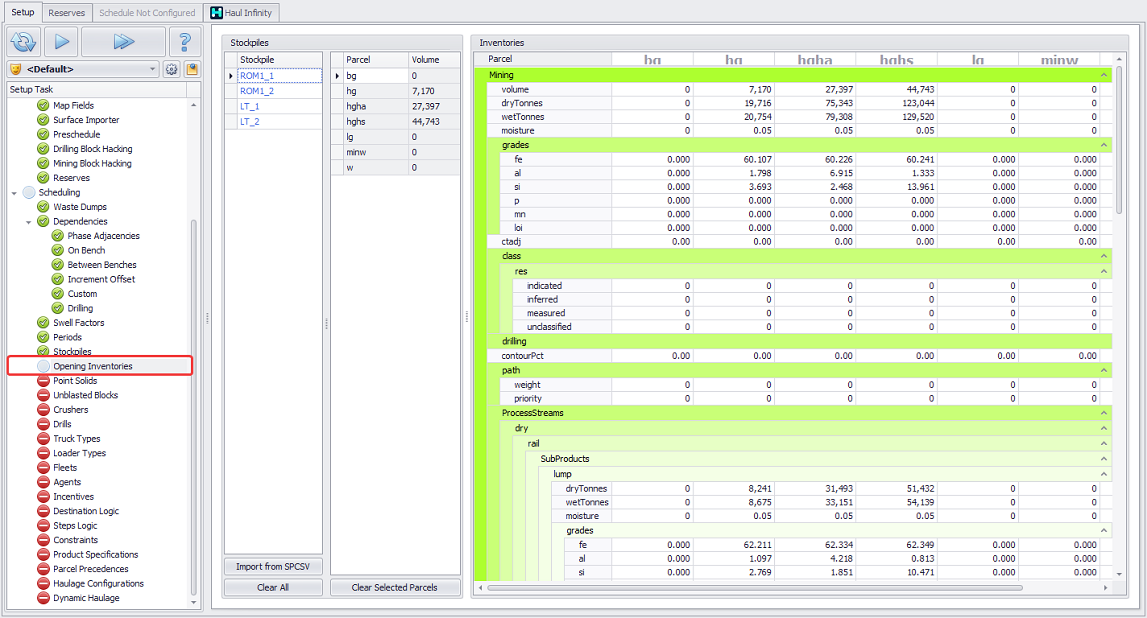Click the Import from SPCSV button
Viewport: 1147px width, 618px height.
coord(273,567)
